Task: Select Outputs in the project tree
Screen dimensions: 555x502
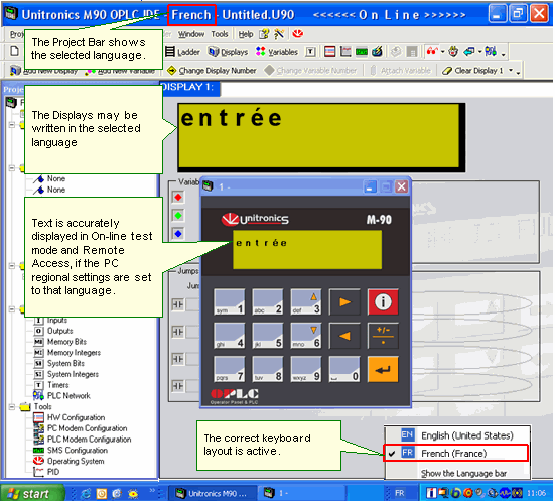Action: (60, 331)
